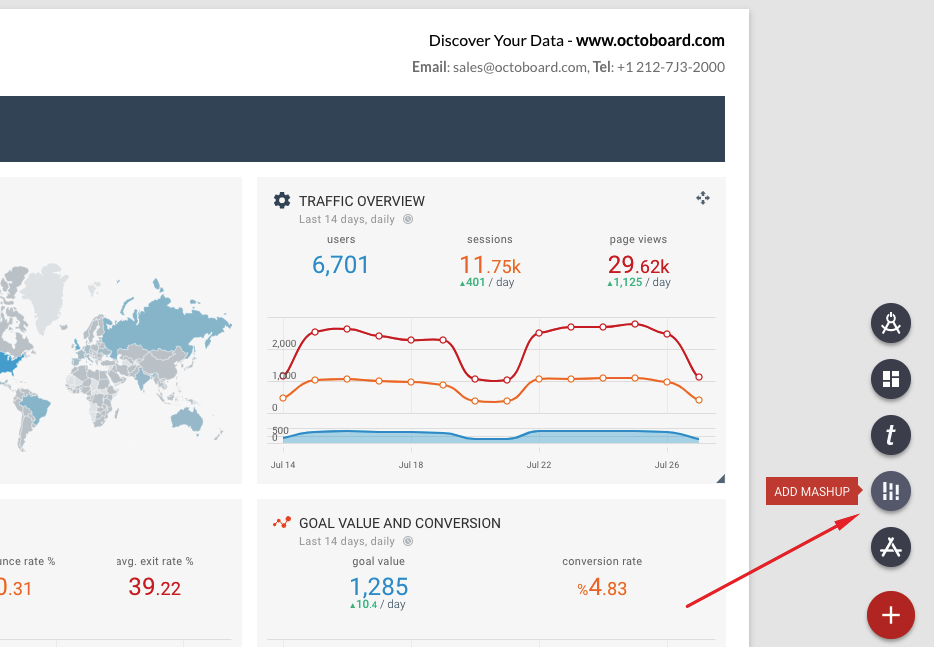Click the dashboard tiles round button
Image resolution: width=934 pixels, height=647 pixels.
(x=891, y=380)
